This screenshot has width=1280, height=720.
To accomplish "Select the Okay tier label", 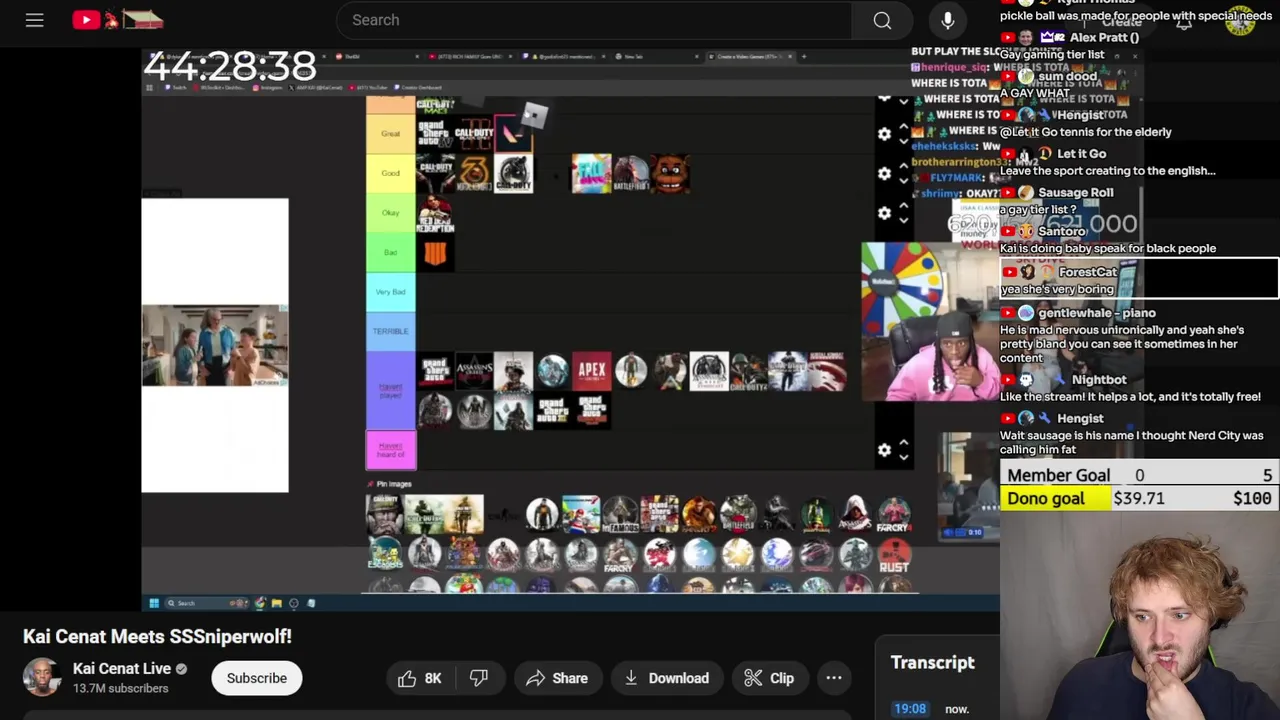I will [390, 212].
